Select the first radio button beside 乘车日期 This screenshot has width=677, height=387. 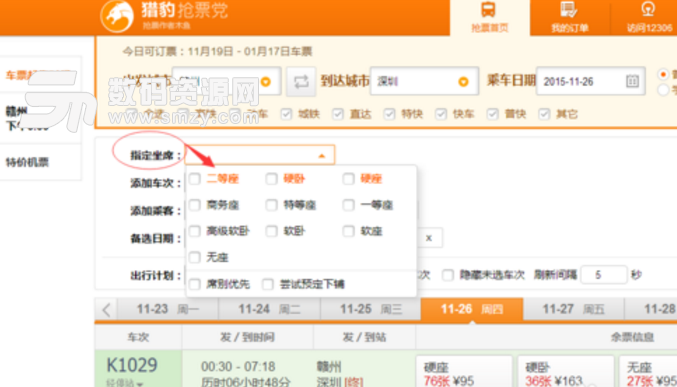[663, 74]
